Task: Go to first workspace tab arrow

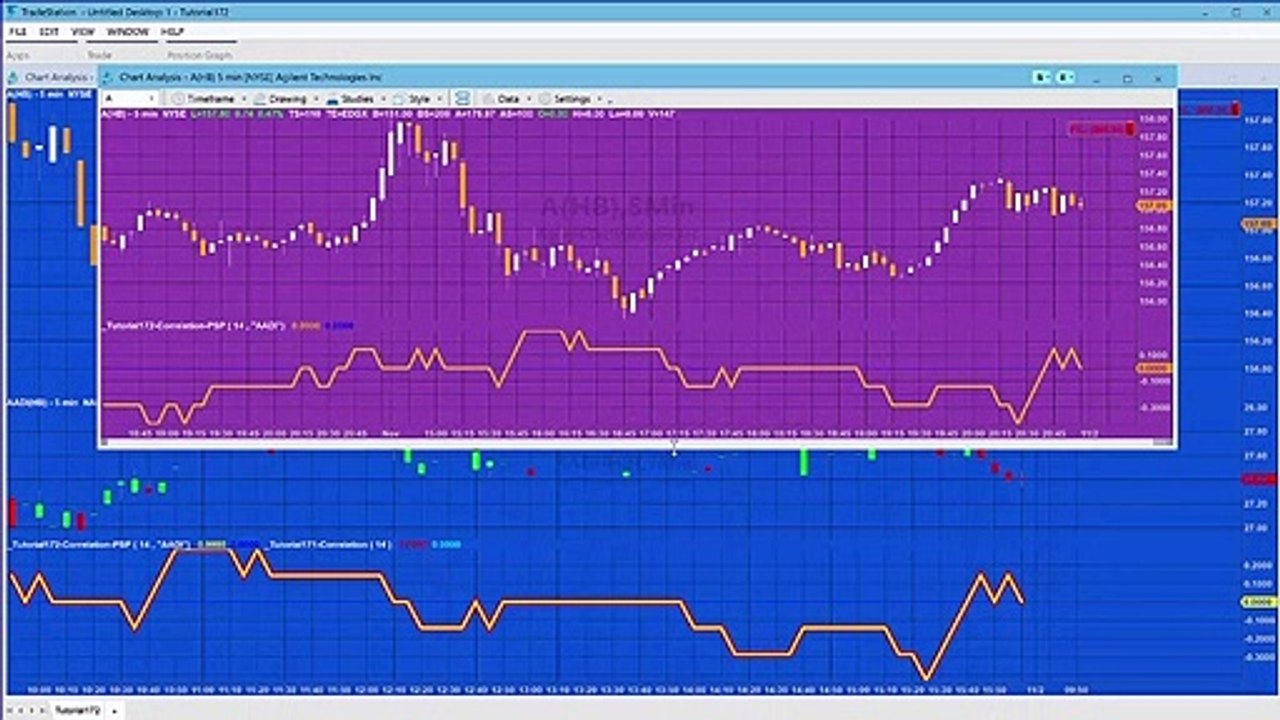Action: pyautogui.click(x=12, y=710)
